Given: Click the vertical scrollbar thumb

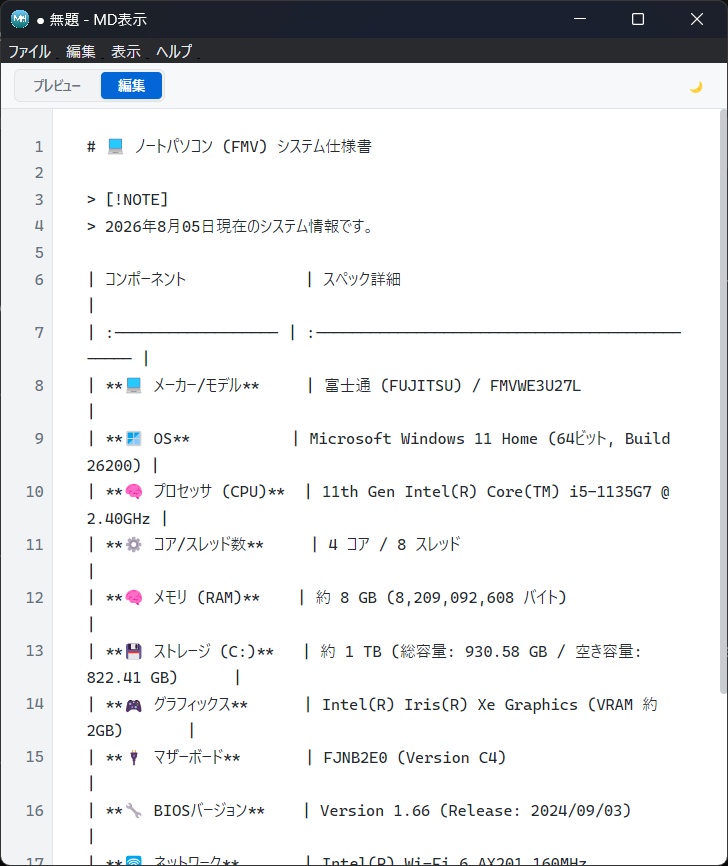Looking at the screenshot, I should [723, 400].
